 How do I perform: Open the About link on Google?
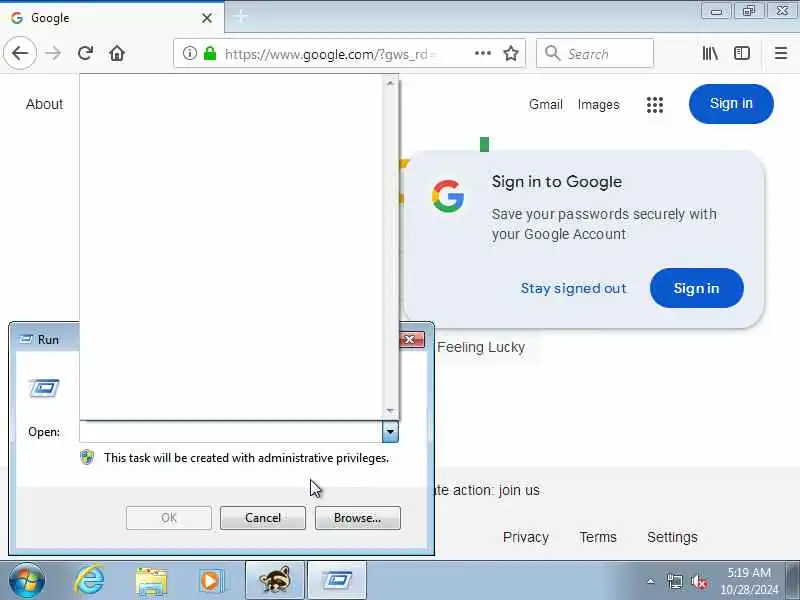[44, 104]
